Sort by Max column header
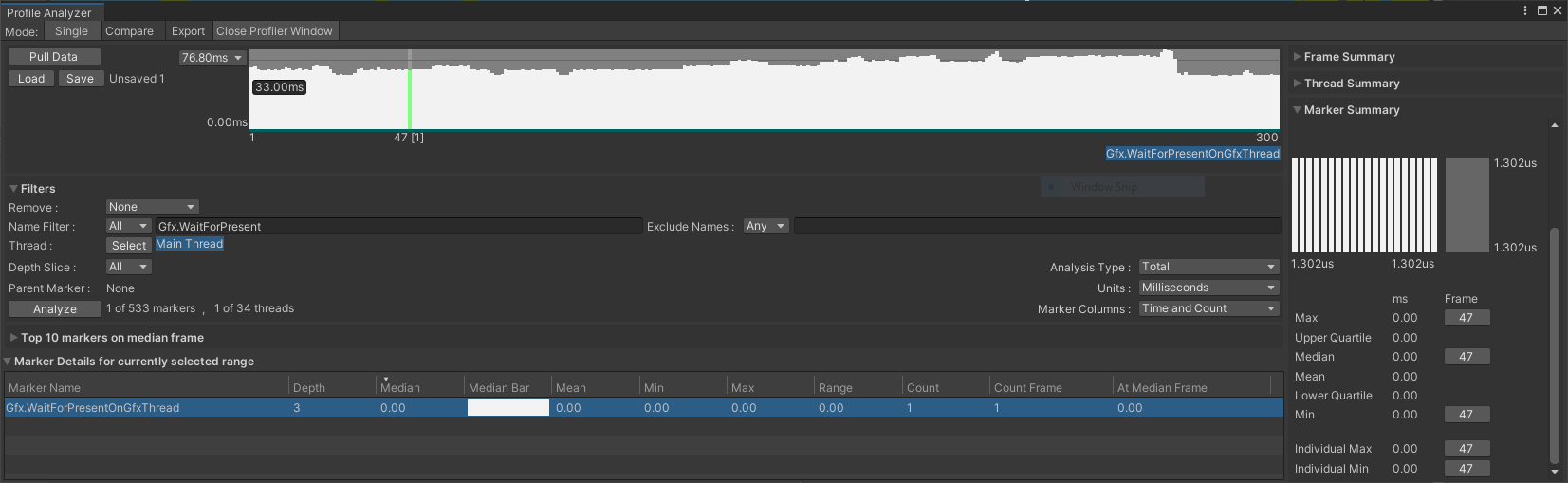 tap(771, 387)
